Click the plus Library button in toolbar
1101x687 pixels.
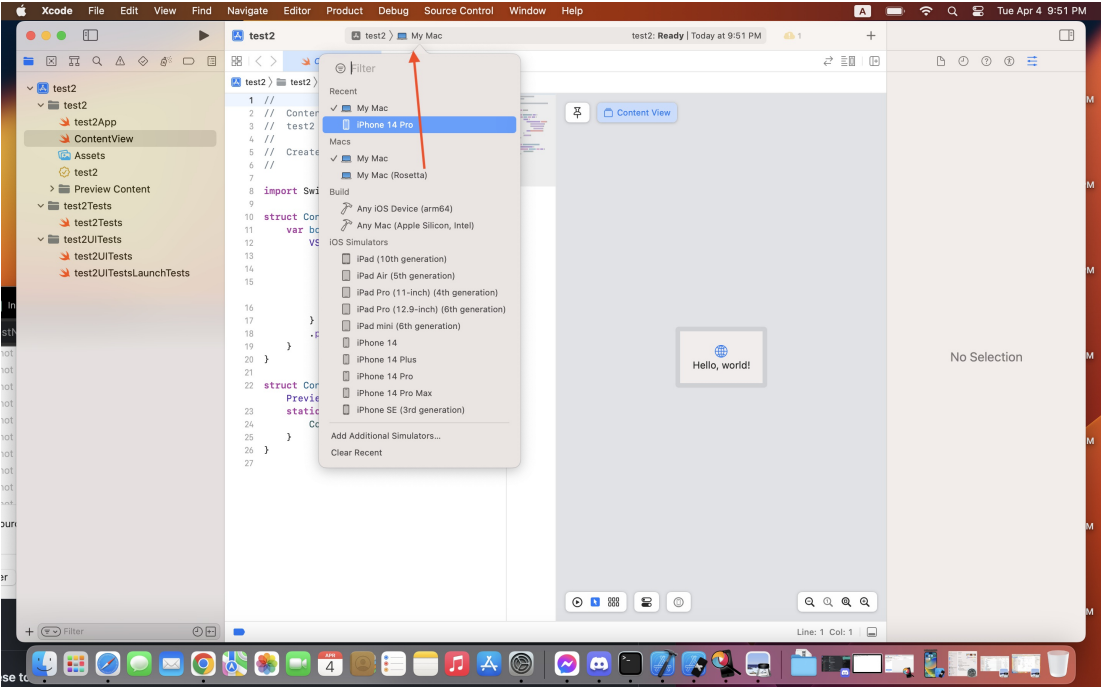871,35
